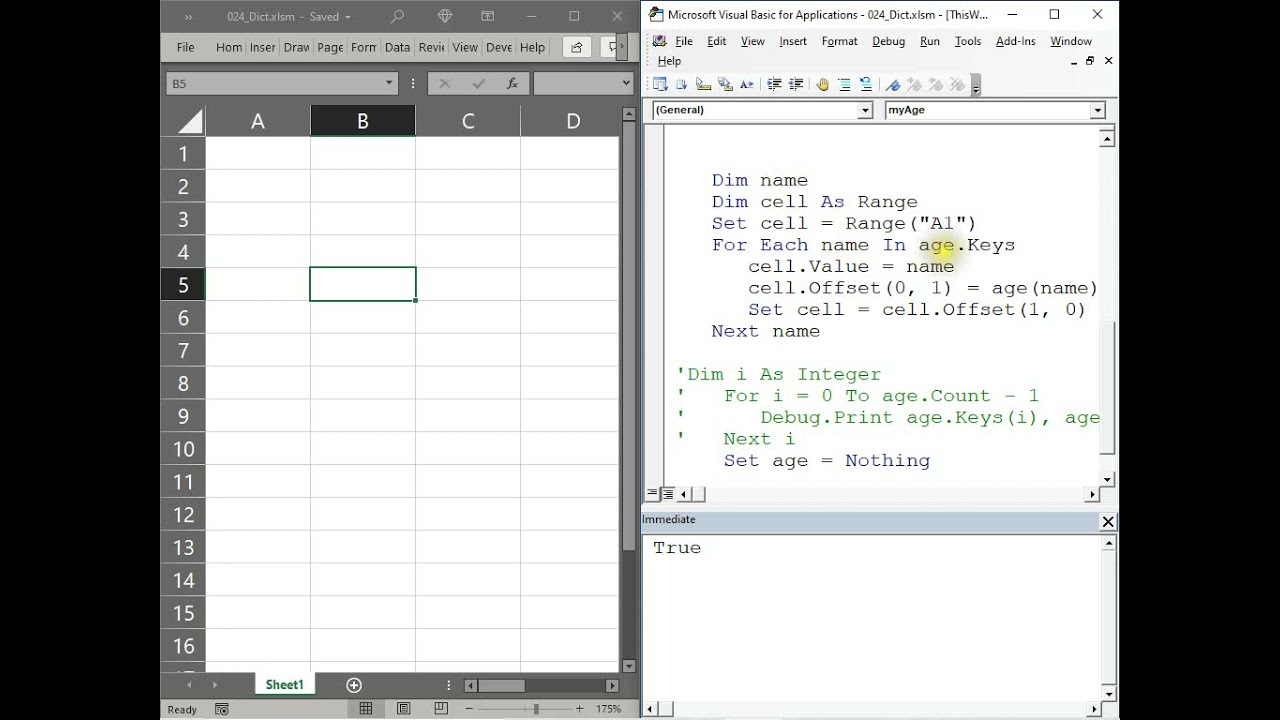The width and height of the screenshot is (1280, 720).
Task: Click the Clear All Bookmarks toolbar icon
Action: point(958,85)
